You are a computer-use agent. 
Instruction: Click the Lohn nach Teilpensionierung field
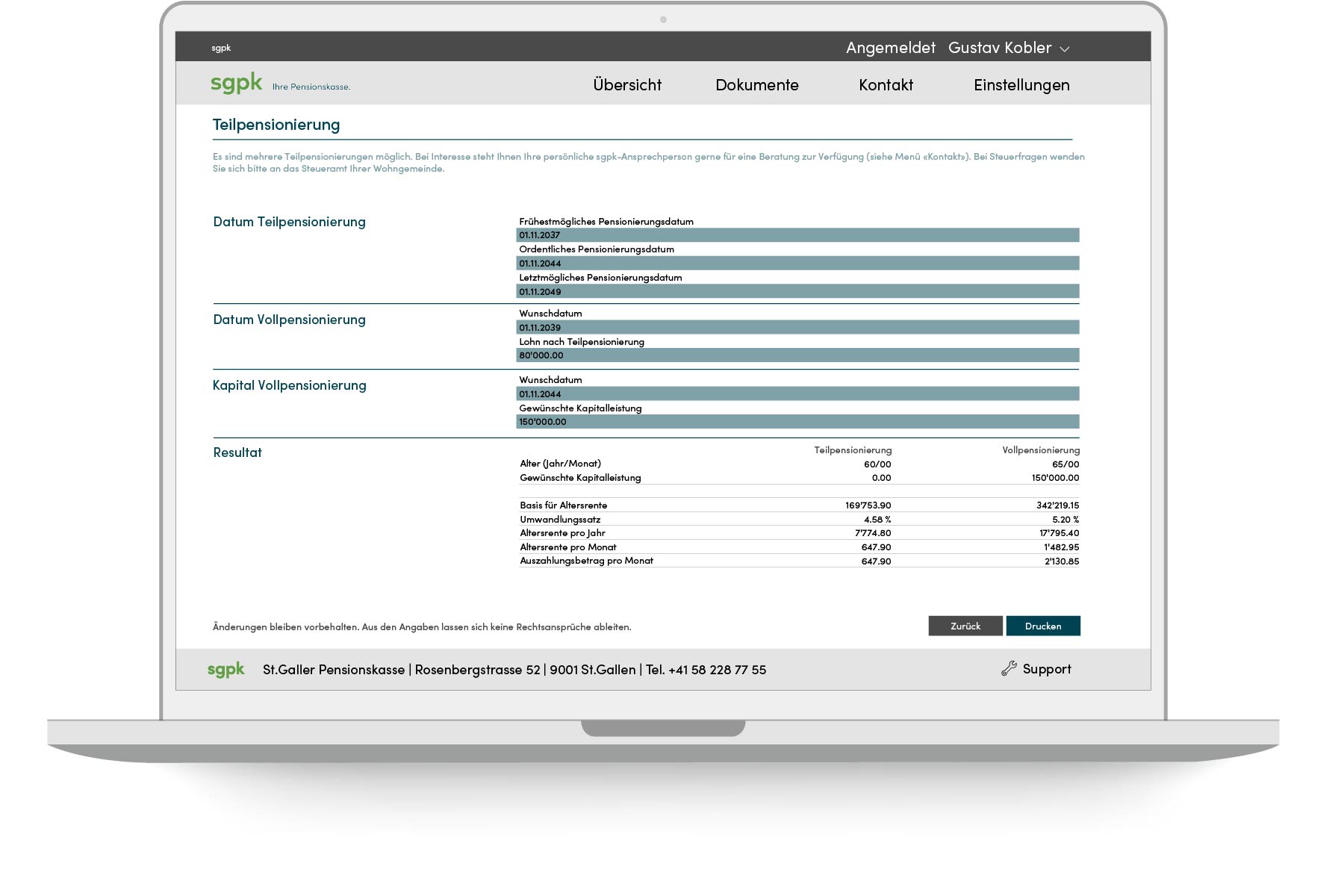point(797,355)
